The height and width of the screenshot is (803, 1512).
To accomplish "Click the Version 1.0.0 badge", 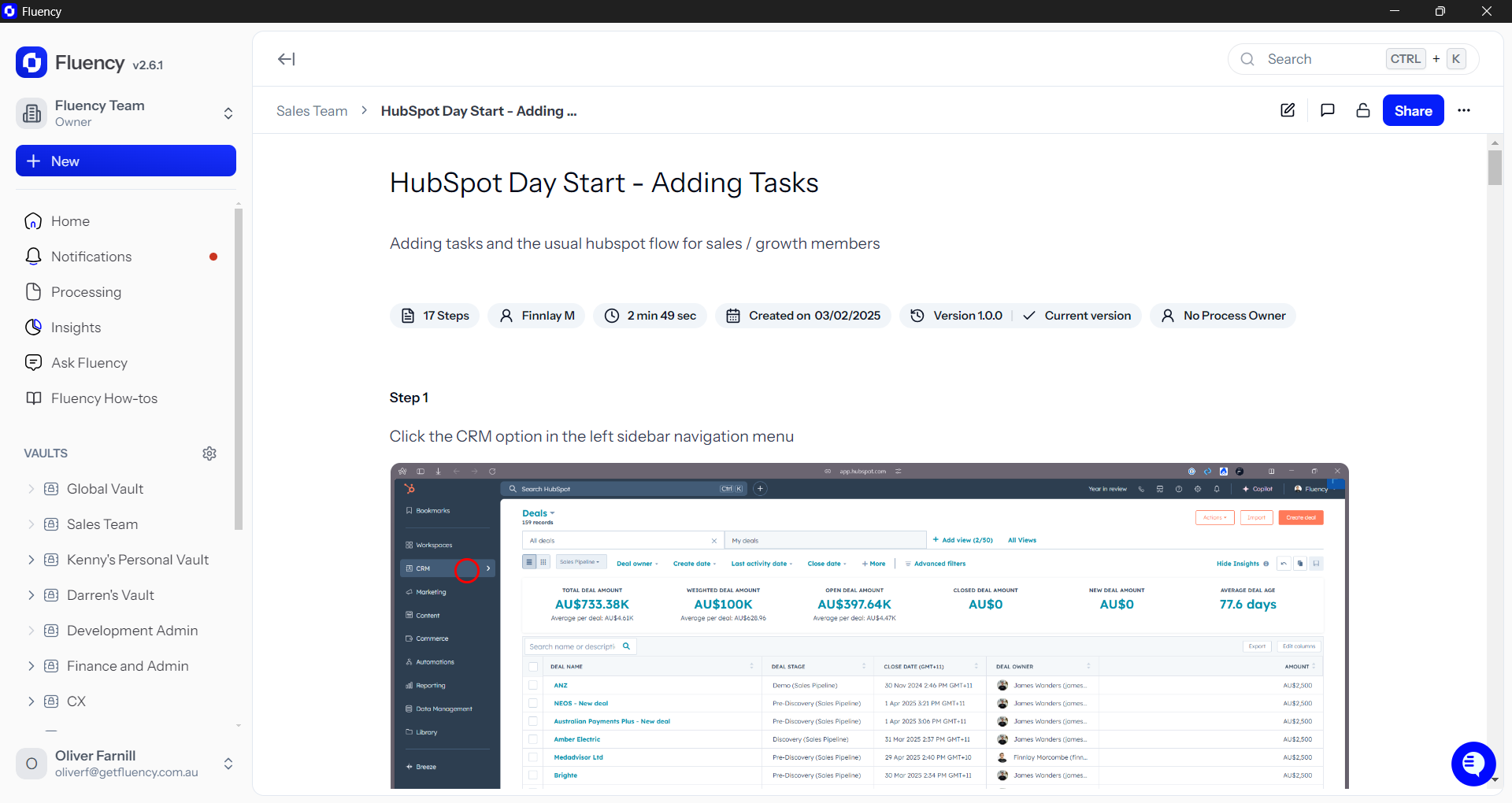I will [x=968, y=316].
